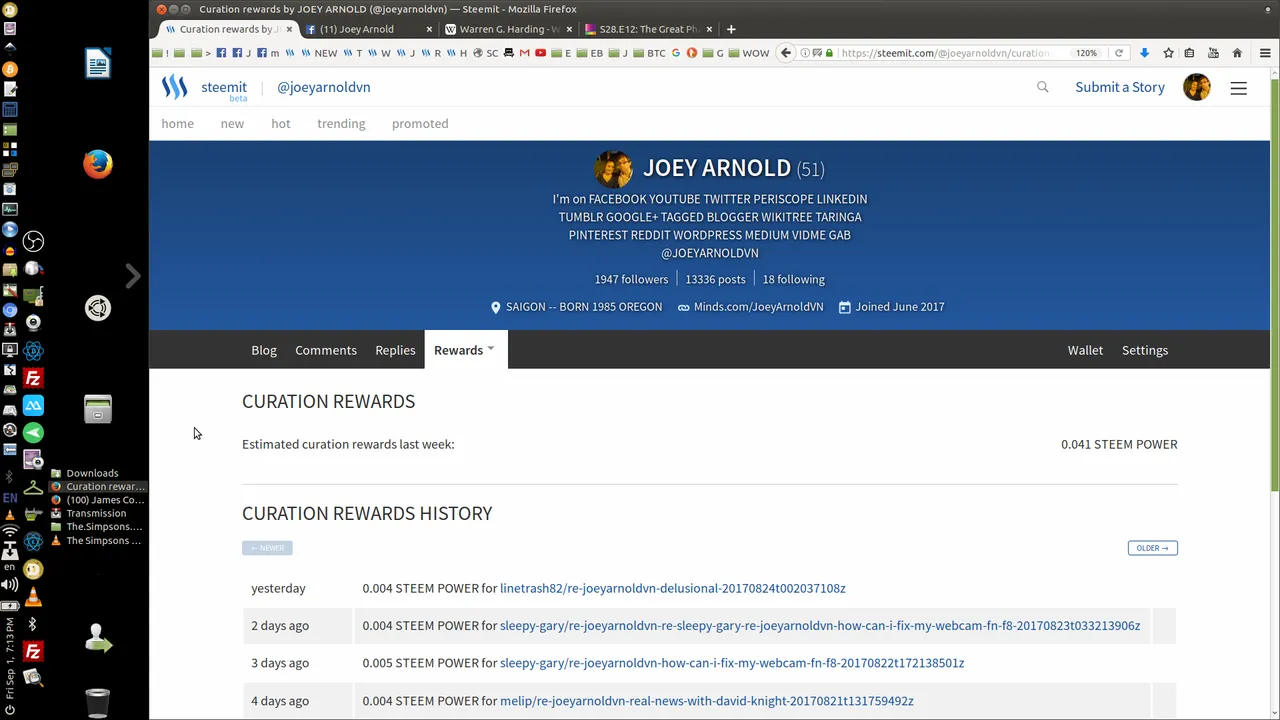Image resolution: width=1280 pixels, height=720 pixels.
Task: Click the panel's right-hand VLC cone icon
Action: (33, 598)
